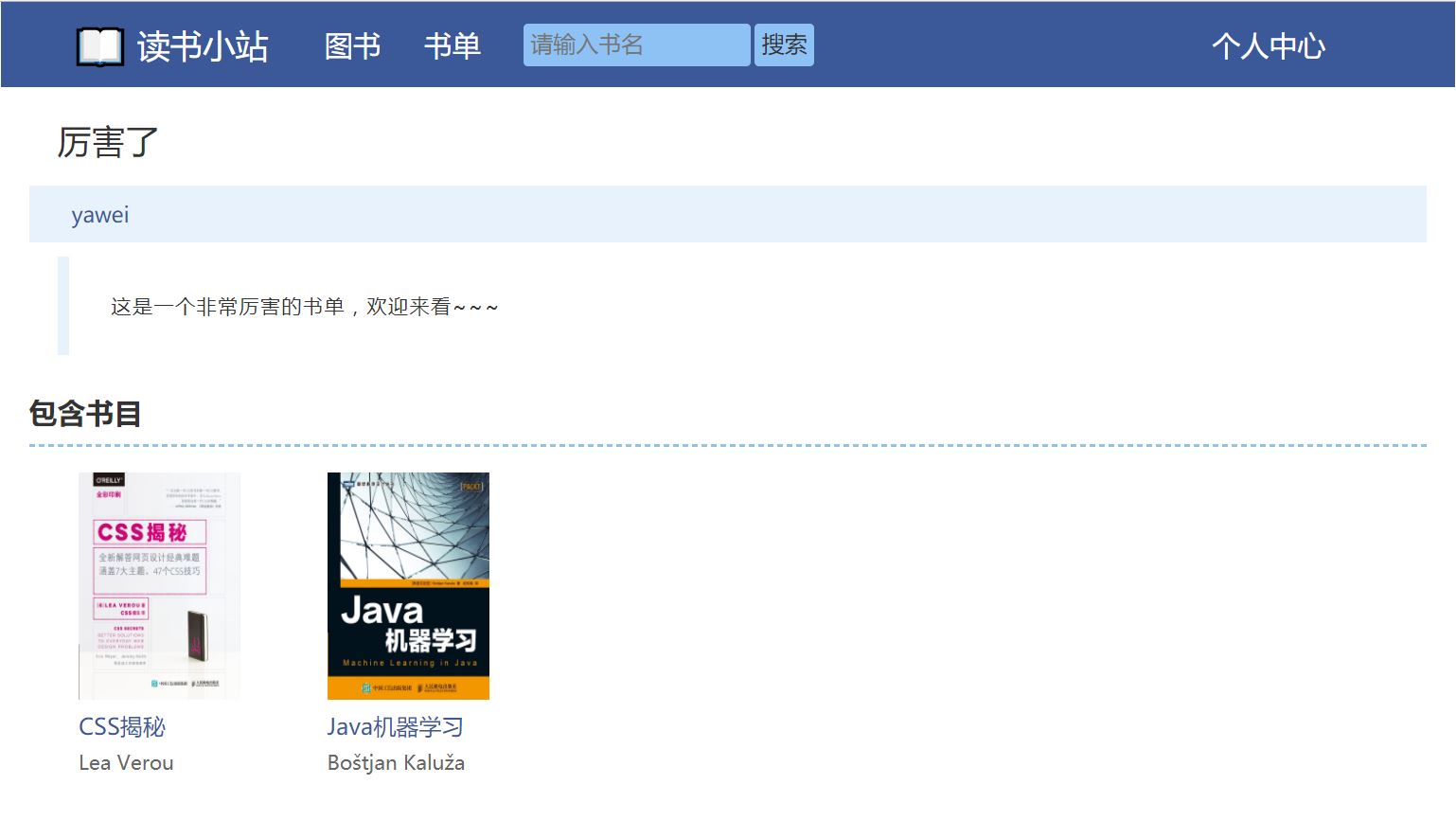This screenshot has width=1456, height=838.
Task: Focus the 请输入书名 search field
Action: pyautogui.click(x=636, y=45)
